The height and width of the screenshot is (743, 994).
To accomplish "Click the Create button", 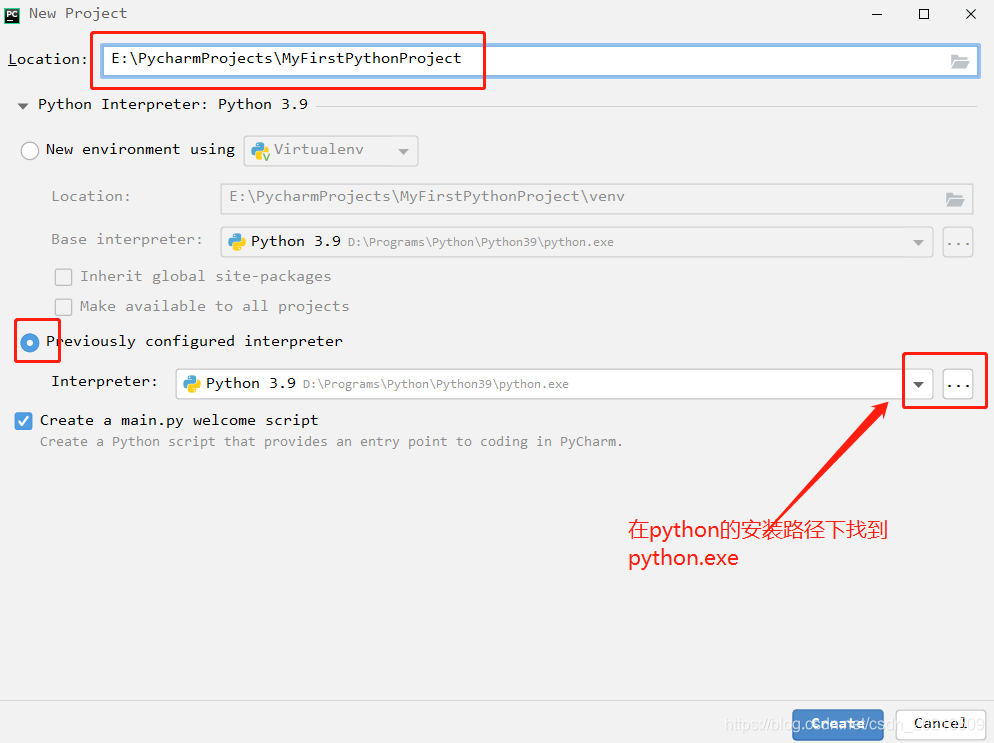I will 837,725.
